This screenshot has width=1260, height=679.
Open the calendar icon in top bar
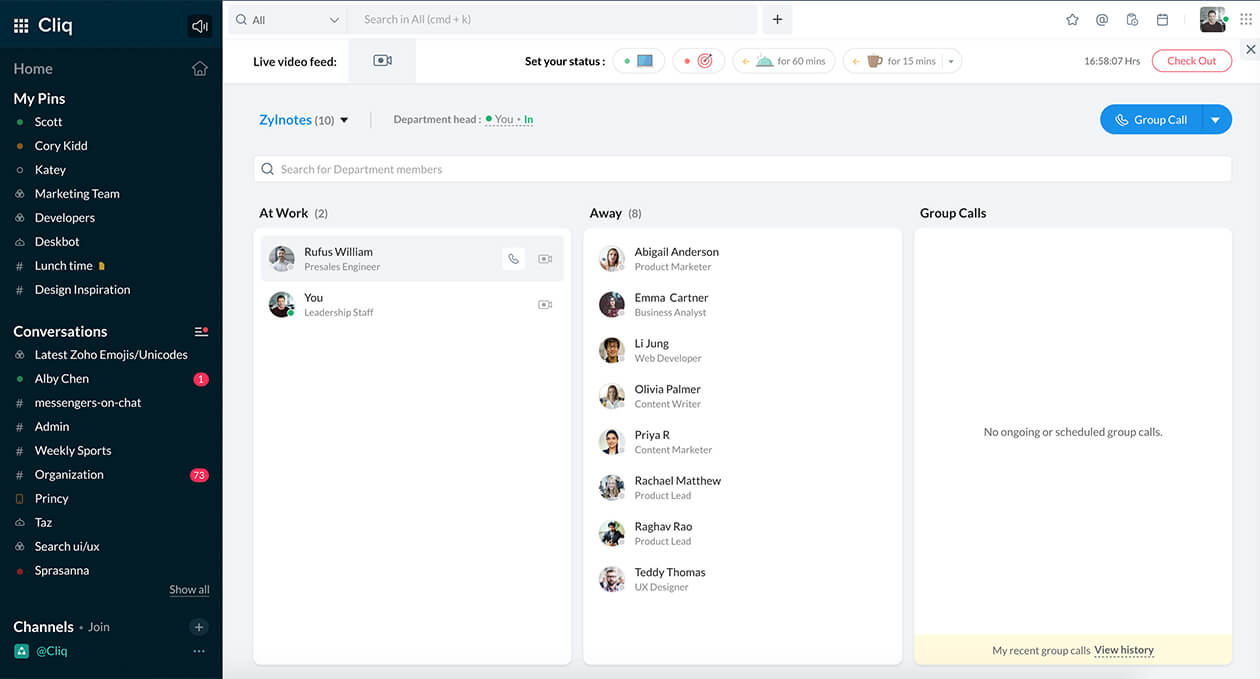click(1162, 20)
